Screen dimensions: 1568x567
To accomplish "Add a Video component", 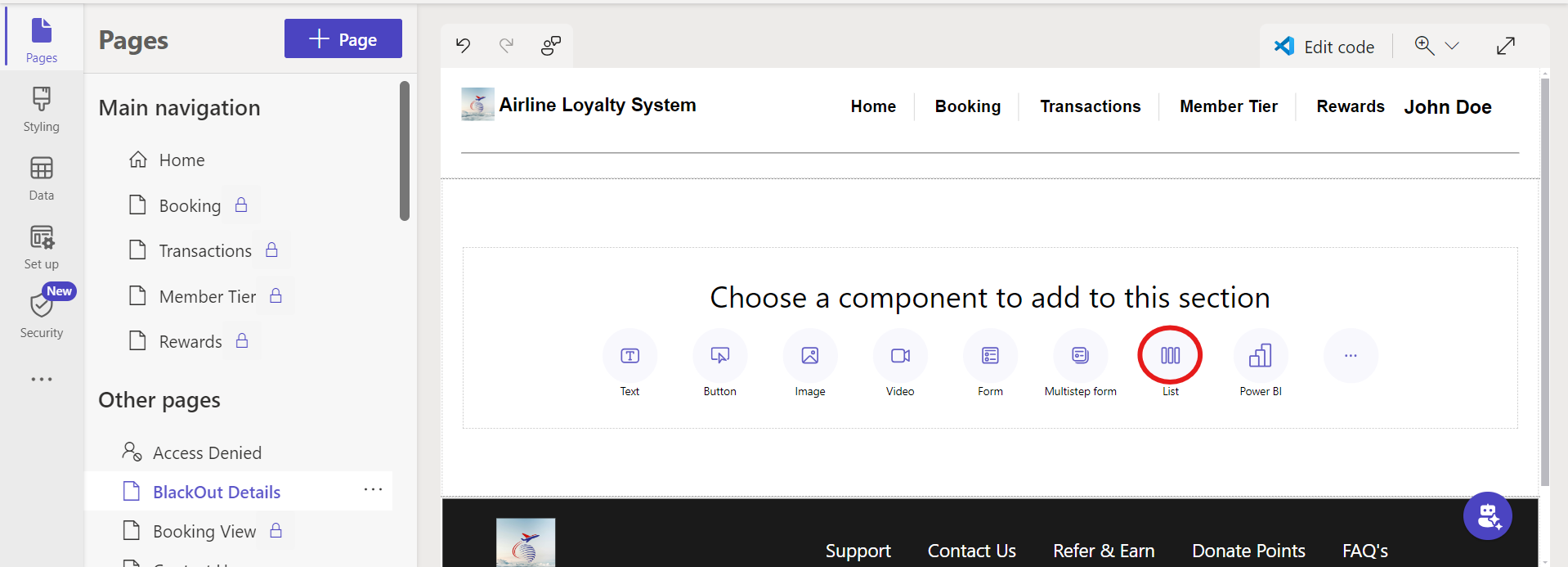I will [x=900, y=355].
